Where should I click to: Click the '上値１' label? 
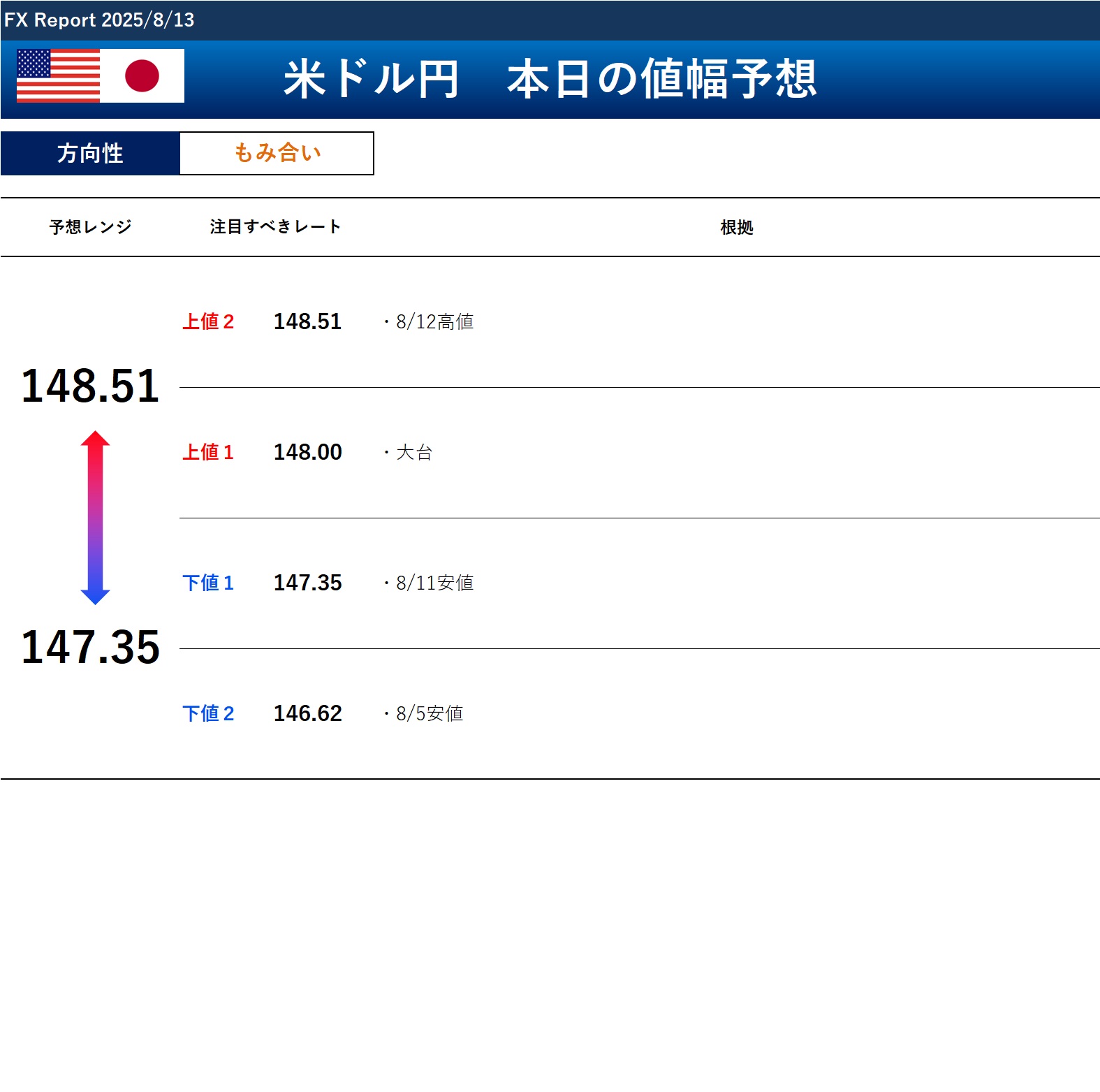208,452
